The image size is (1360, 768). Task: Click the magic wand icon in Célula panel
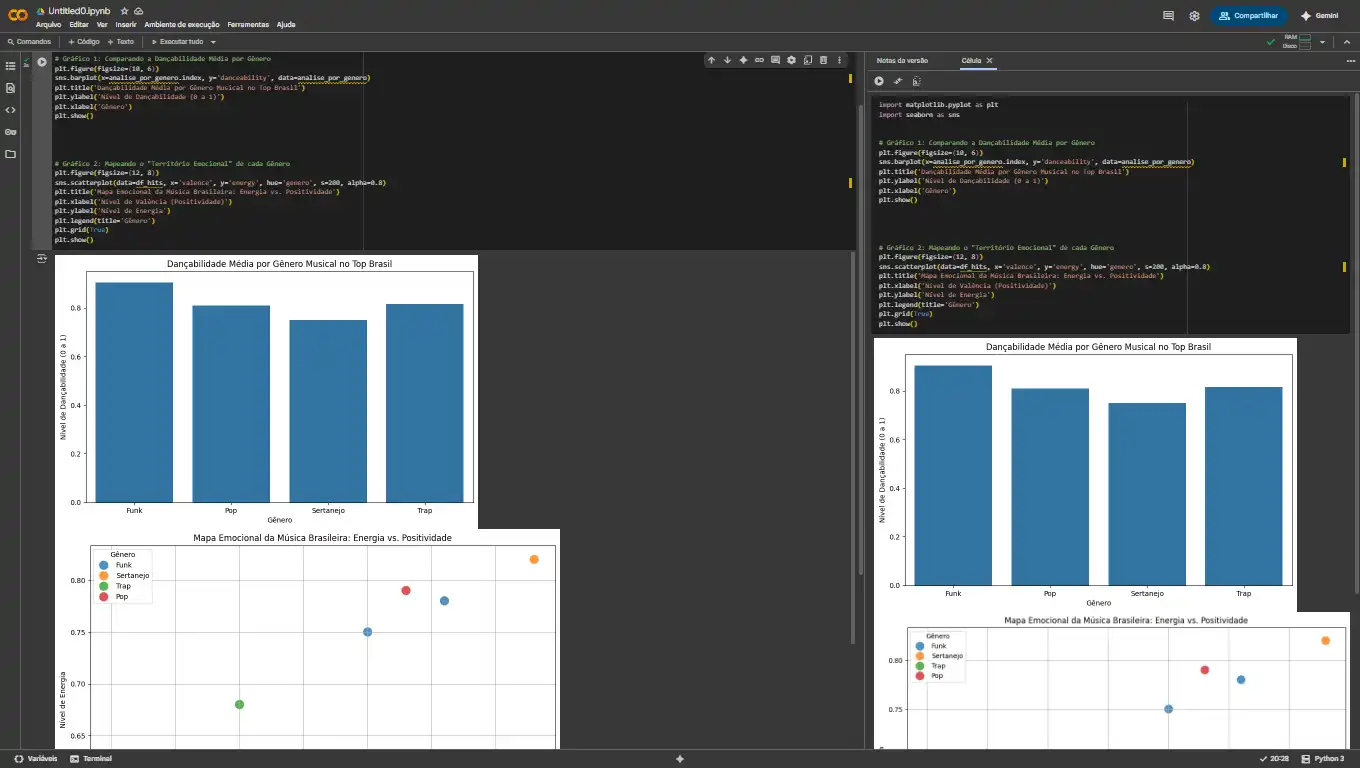[x=897, y=81]
